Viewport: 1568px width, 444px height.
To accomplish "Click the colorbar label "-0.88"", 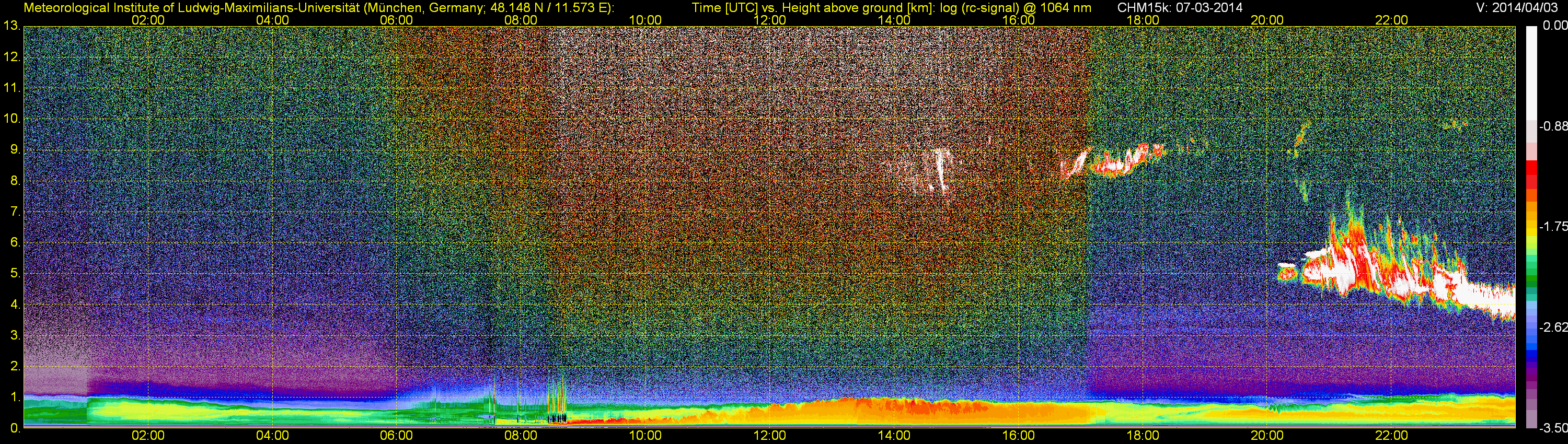I will pos(1553,126).
